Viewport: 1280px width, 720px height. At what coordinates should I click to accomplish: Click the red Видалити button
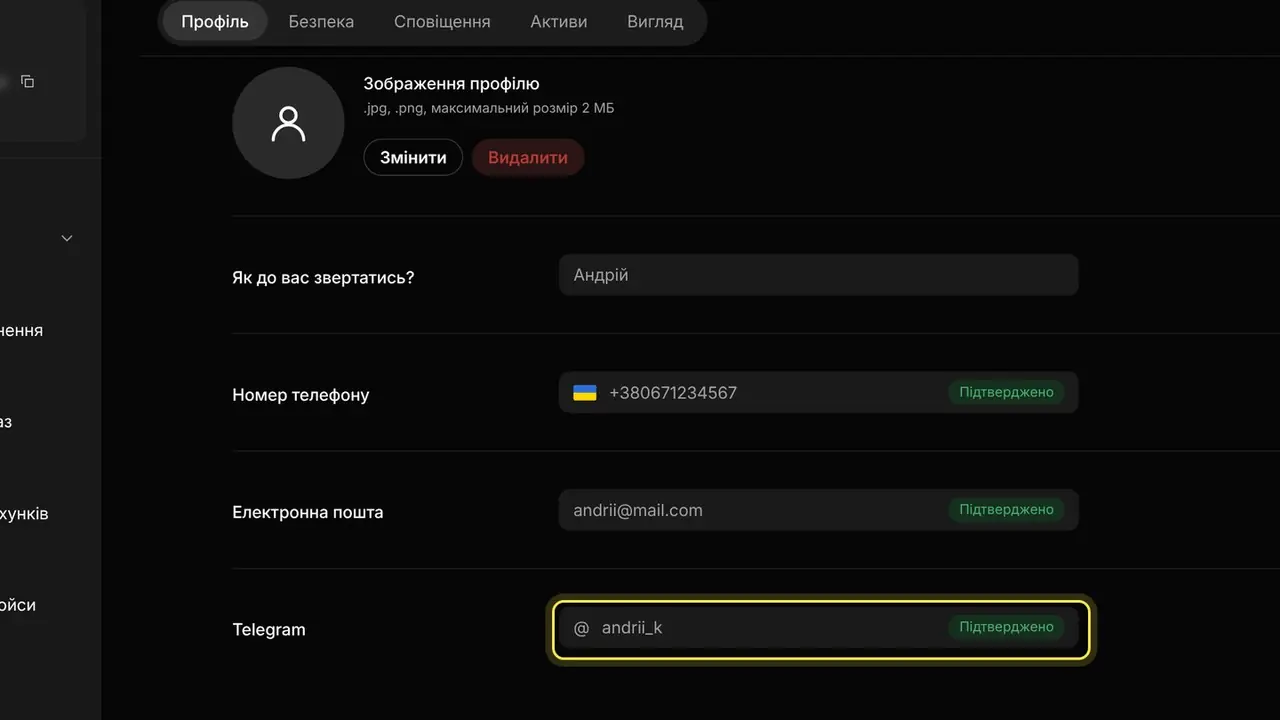[528, 158]
